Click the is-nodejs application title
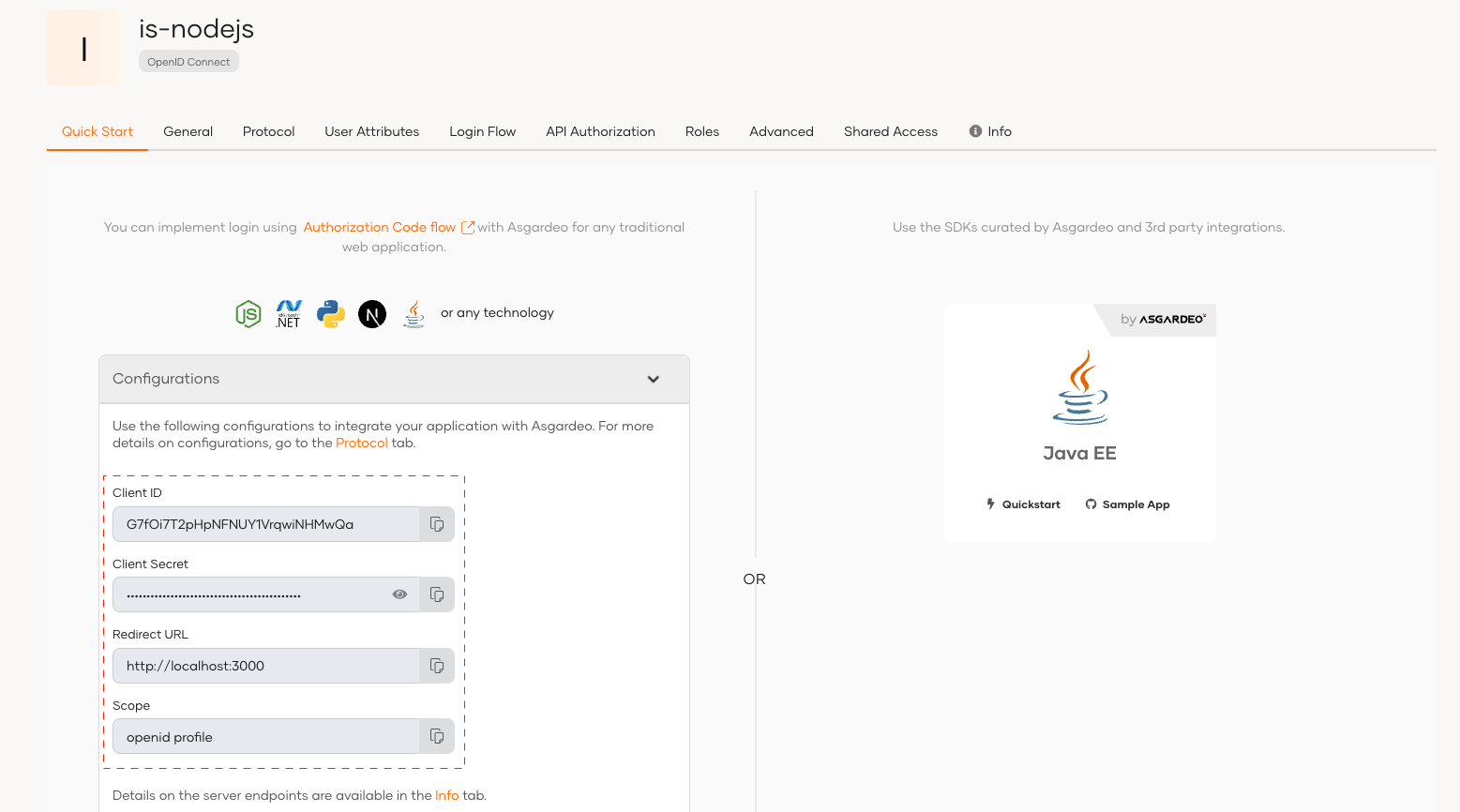 (x=196, y=29)
